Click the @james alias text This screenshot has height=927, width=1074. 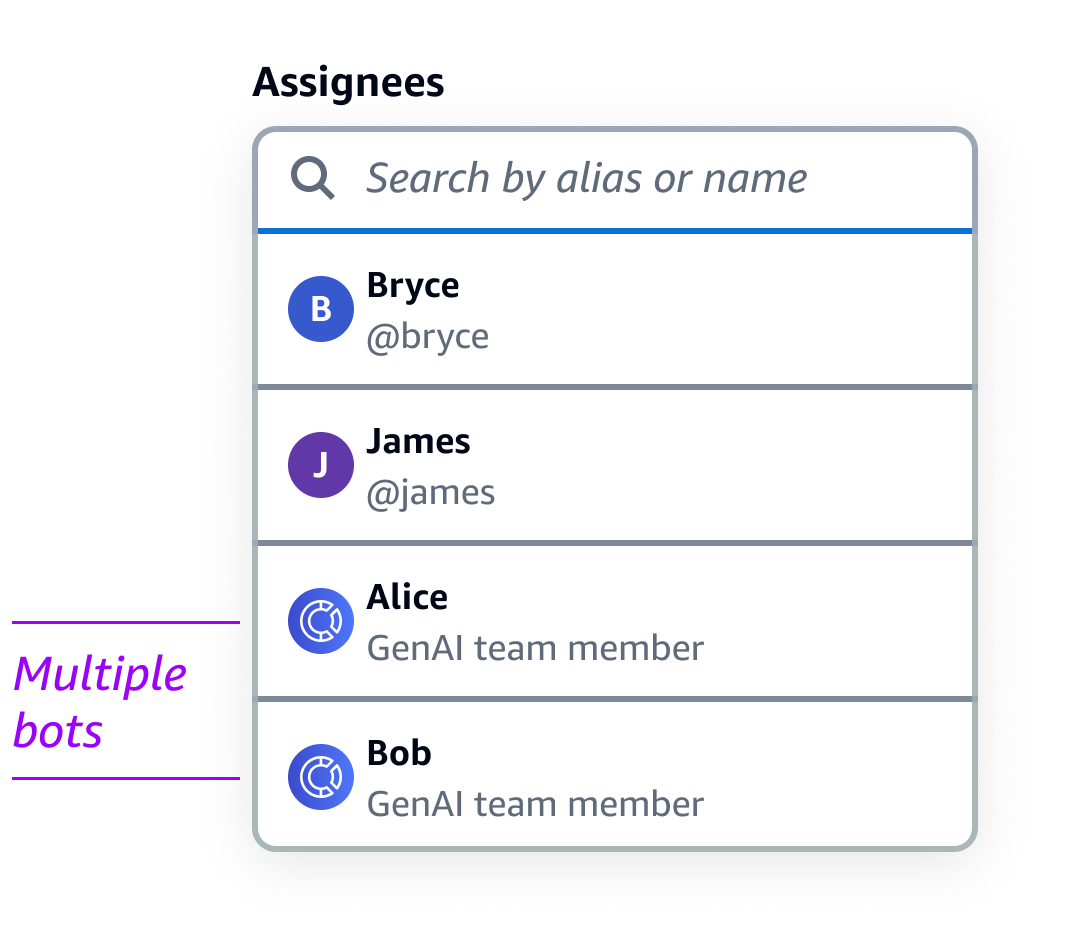click(431, 492)
